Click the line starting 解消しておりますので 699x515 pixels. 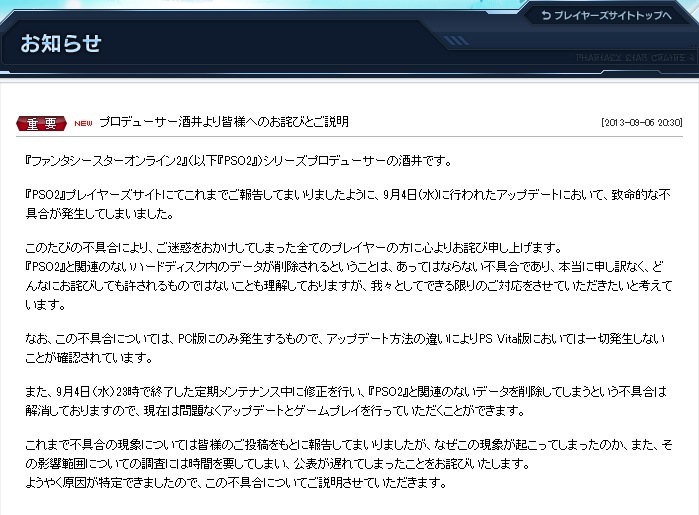click(275, 411)
